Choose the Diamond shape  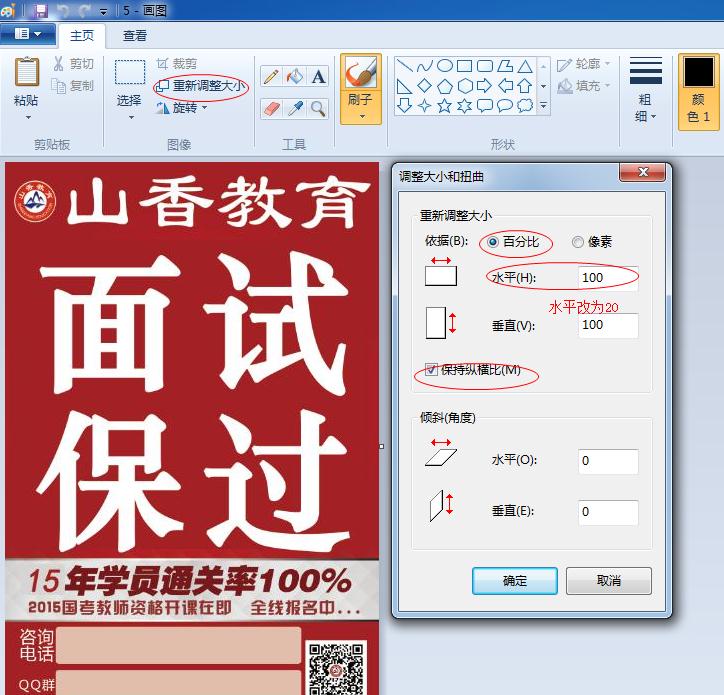(x=424, y=86)
